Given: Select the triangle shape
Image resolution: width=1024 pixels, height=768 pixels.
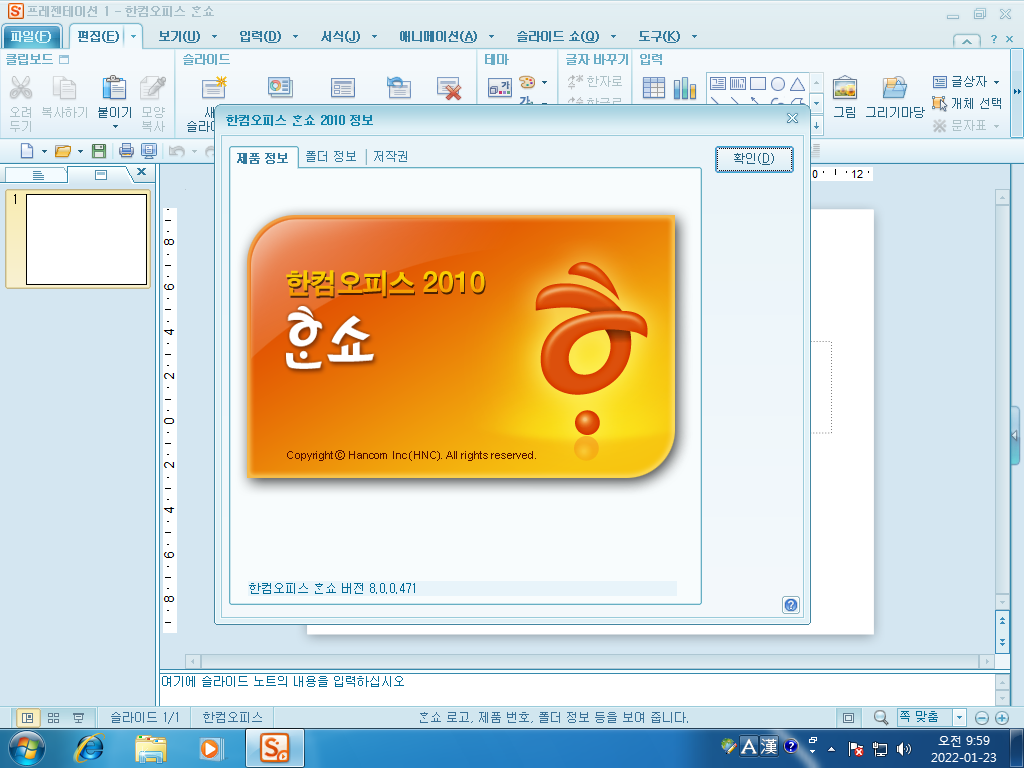Looking at the screenshot, I should (x=797, y=84).
